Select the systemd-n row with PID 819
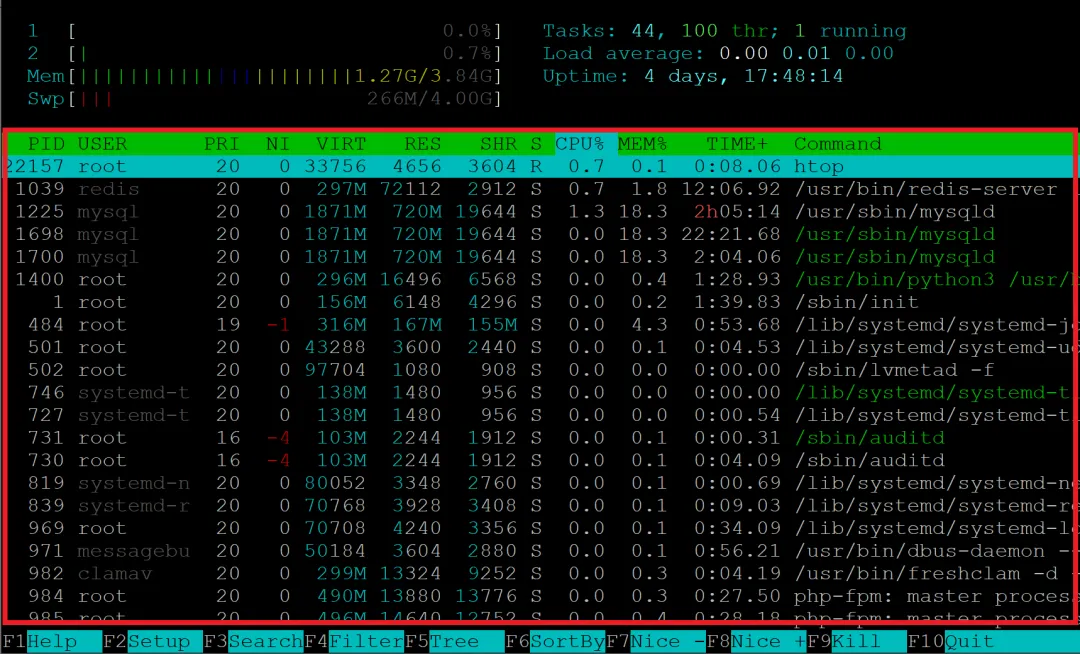Viewport: 1080px width, 654px height. coord(540,483)
